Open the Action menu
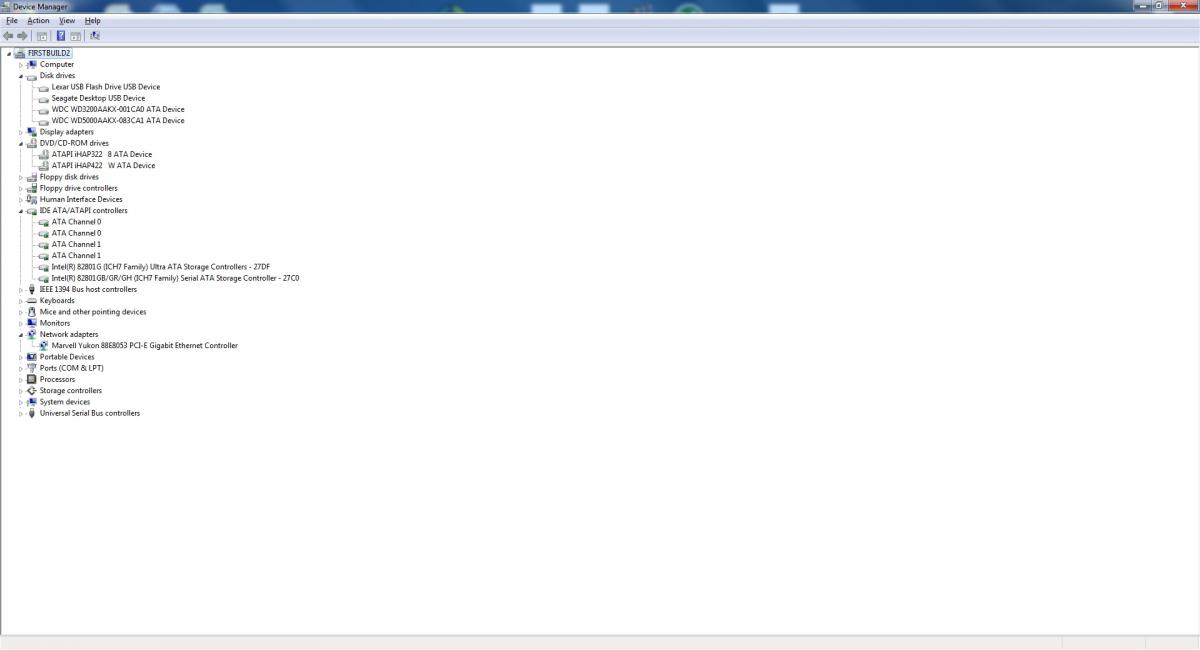Screen dimensions: 1200x650 (x=38, y=20)
